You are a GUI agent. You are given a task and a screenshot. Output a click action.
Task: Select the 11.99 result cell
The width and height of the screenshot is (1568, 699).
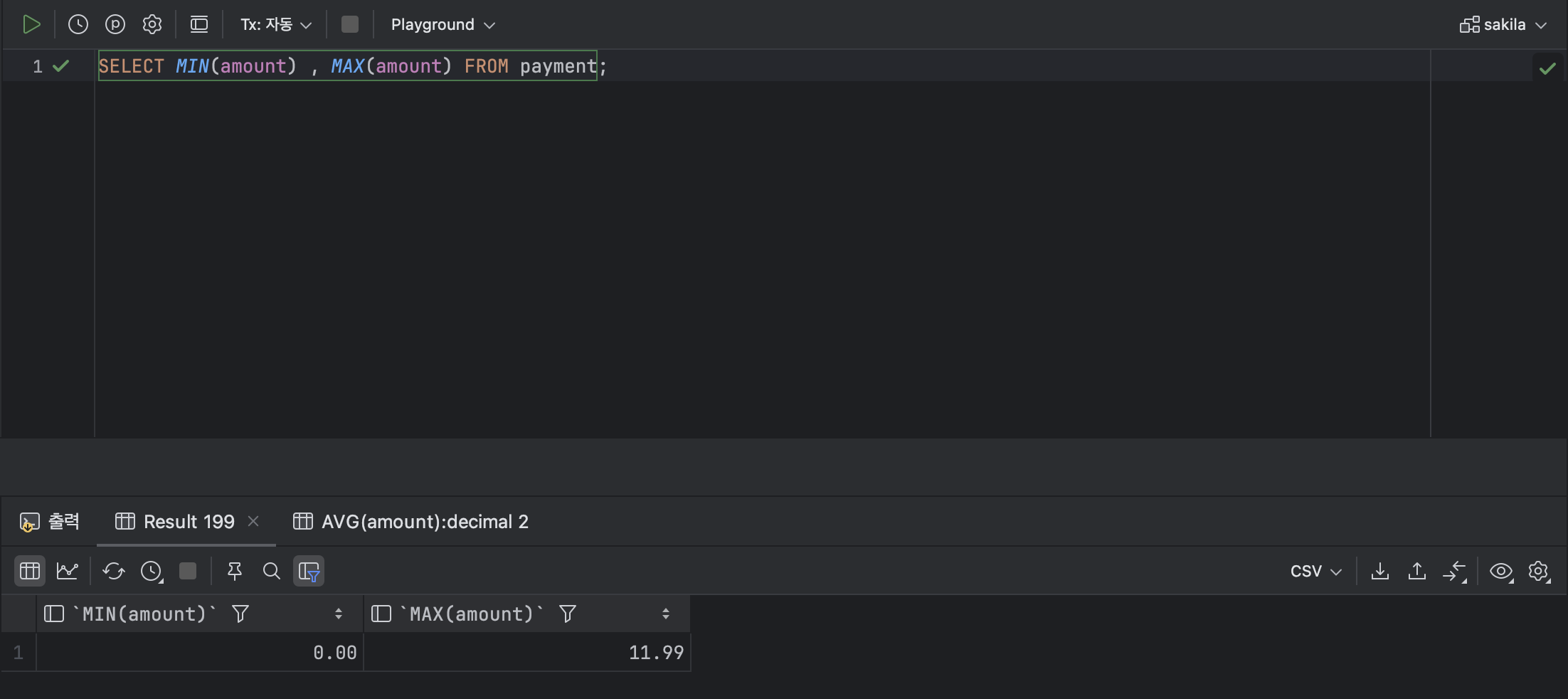pos(527,652)
